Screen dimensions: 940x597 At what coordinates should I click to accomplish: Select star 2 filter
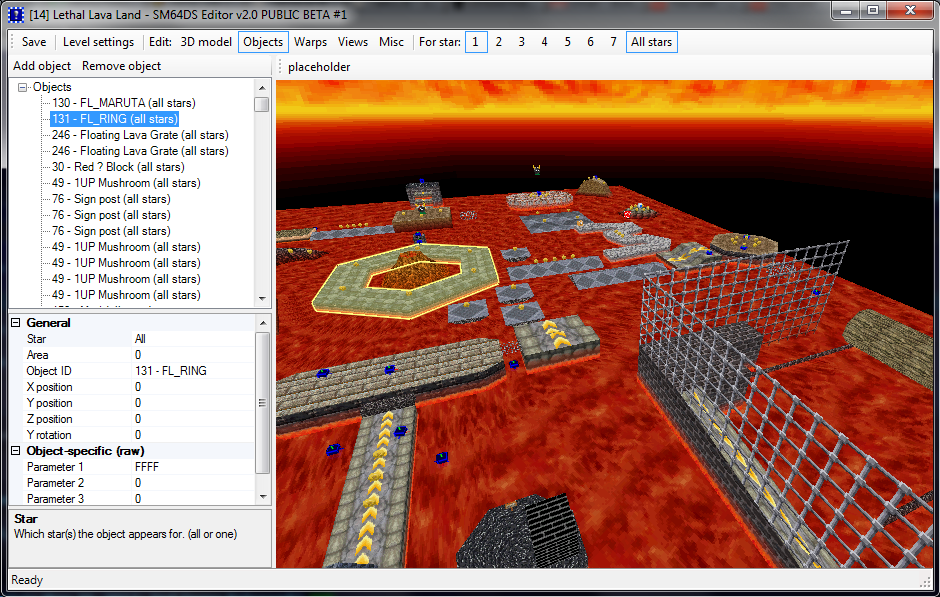(x=499, y=42)
